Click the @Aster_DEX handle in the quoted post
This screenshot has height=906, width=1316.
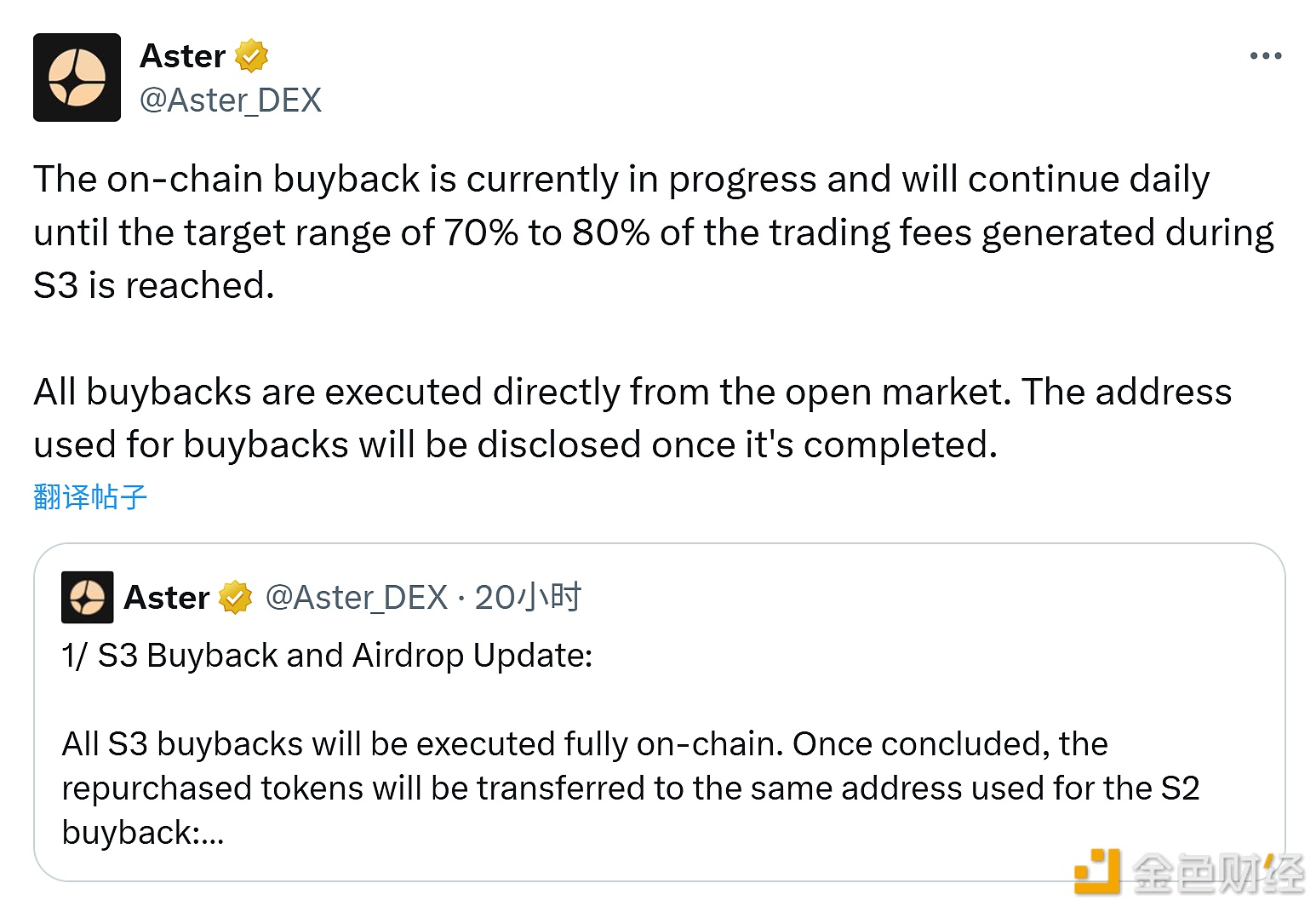click(356, 598)
